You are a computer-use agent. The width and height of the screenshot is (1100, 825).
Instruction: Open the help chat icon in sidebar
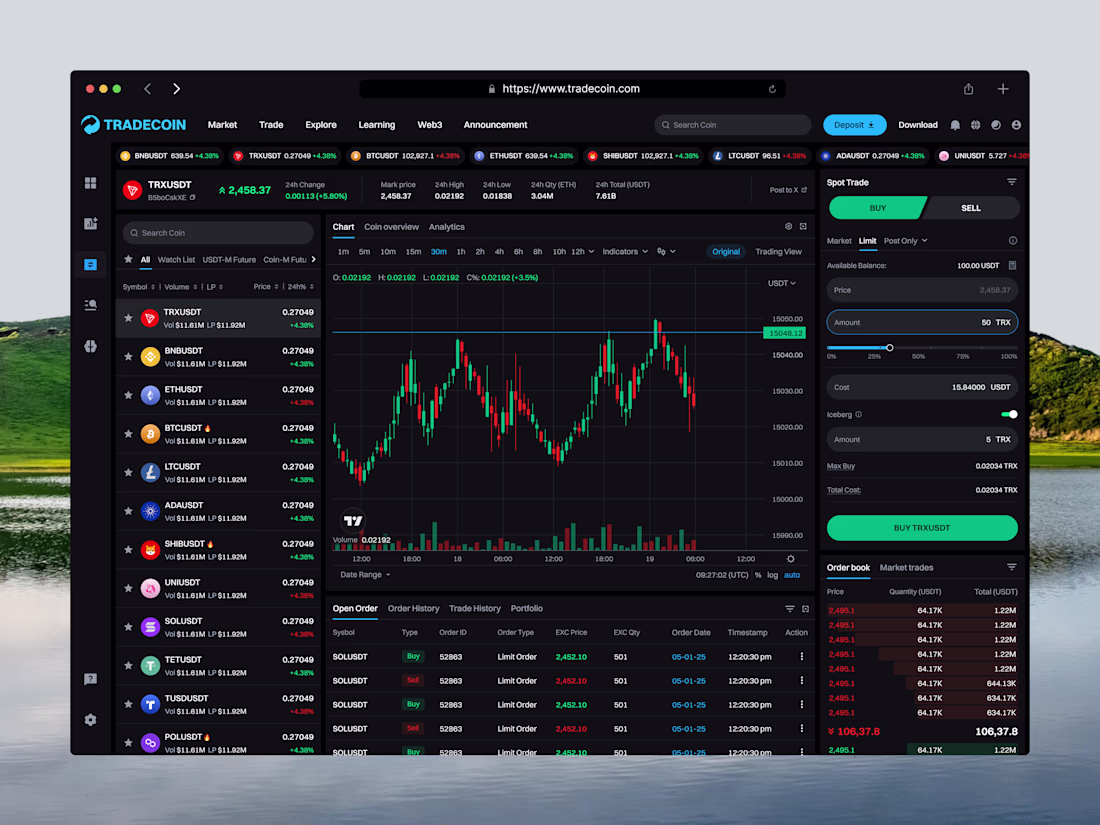click(x=90, y=679)
